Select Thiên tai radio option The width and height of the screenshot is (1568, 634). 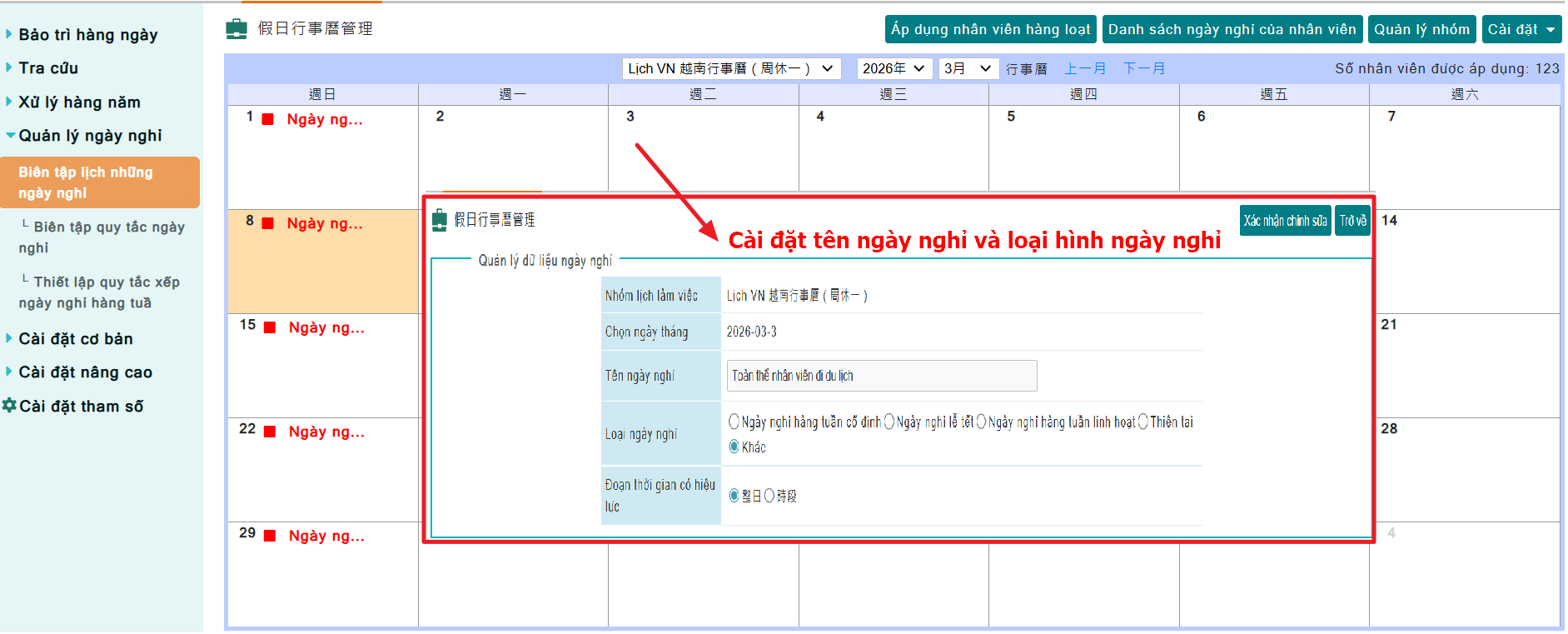tap(1142, 422)
